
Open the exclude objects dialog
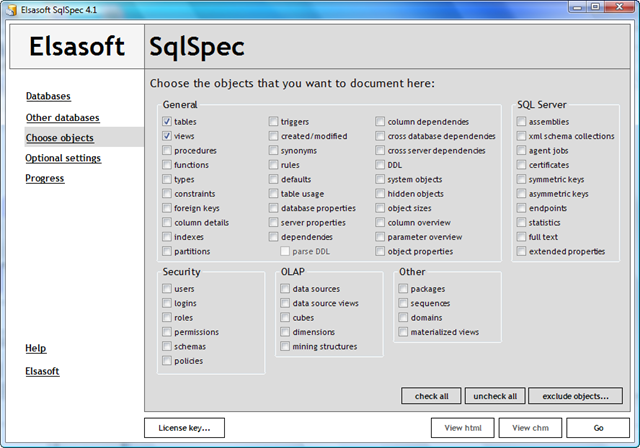click(x=576, y=396)
